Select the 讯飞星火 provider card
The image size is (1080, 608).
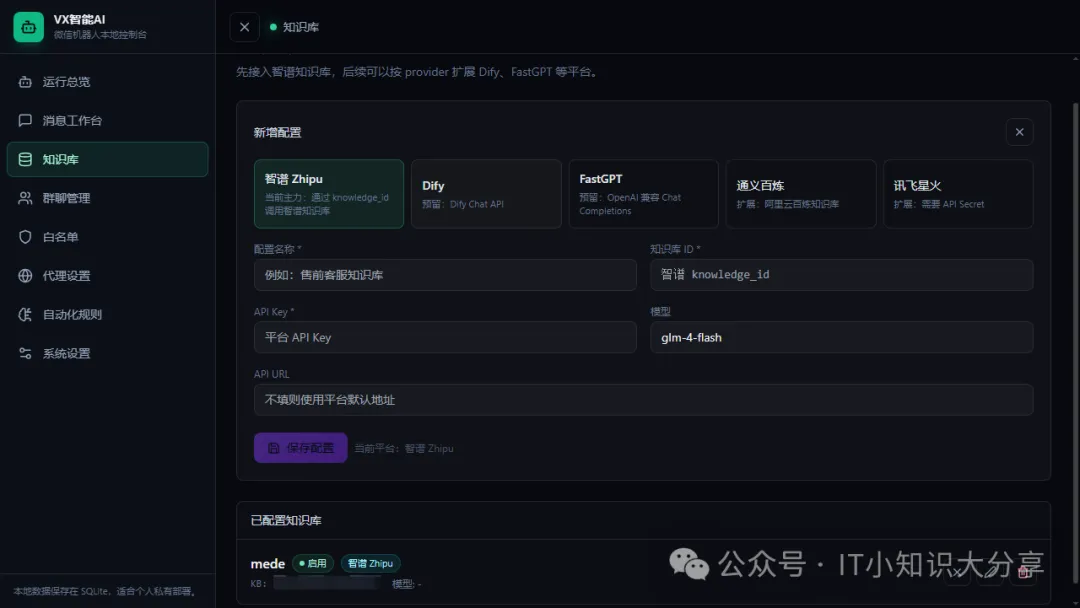tap(958, 194)
